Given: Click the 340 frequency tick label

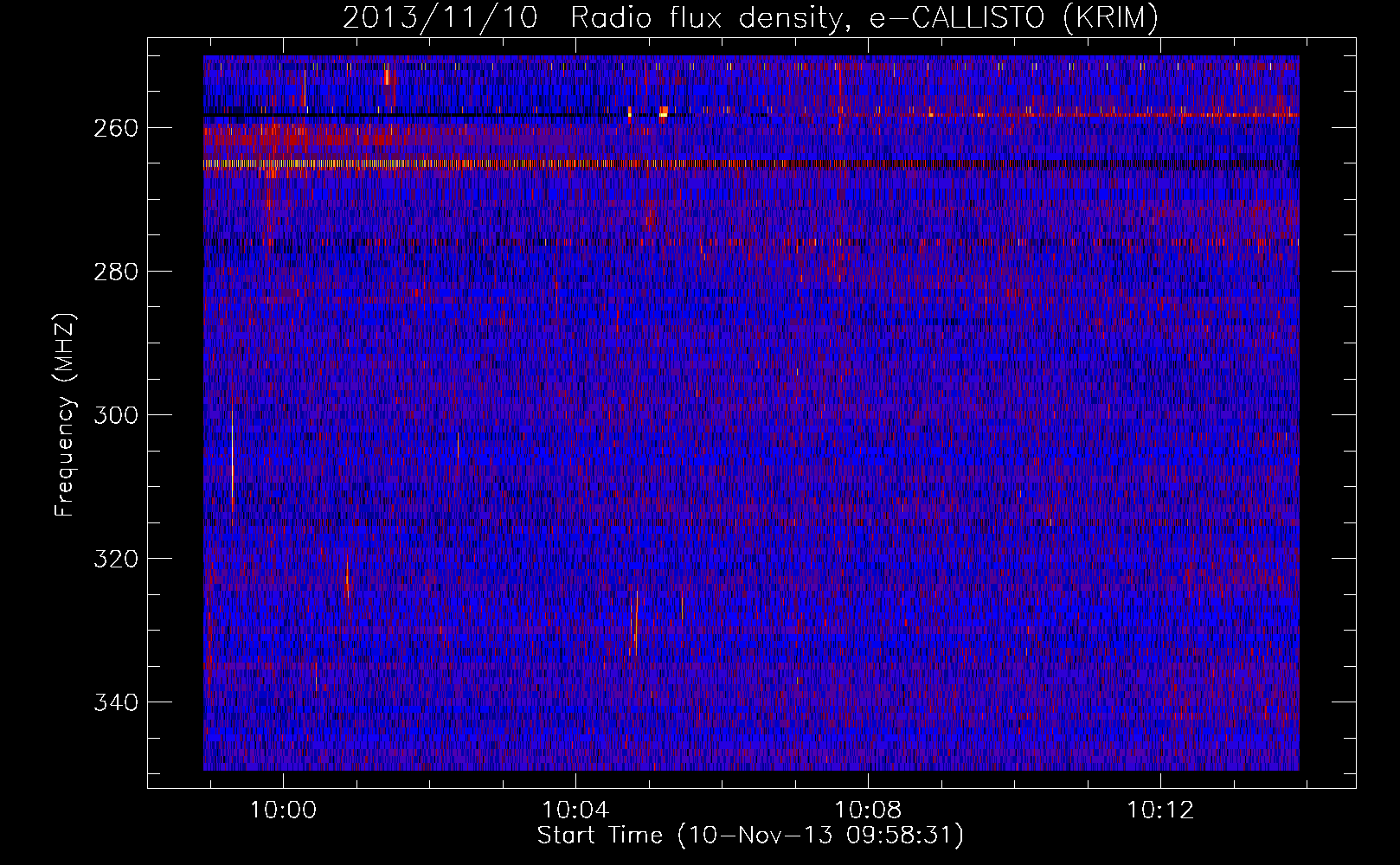Looking at the screenshot, I should click(116, 702).
